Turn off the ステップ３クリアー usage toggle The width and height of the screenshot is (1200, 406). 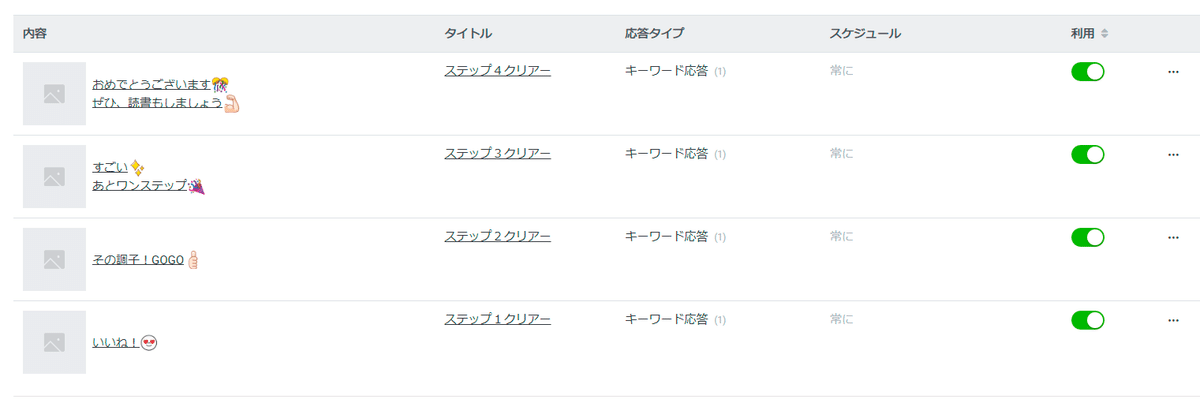click(x=1087, y=154)
